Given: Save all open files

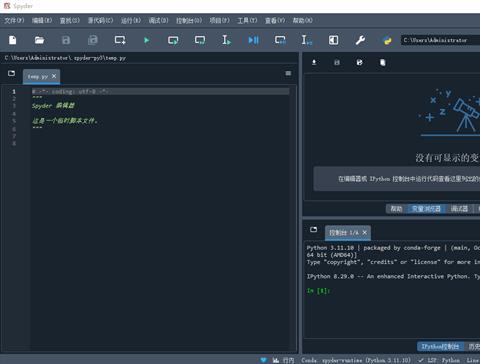Looking at the screenshot, I should pos(93,40).
